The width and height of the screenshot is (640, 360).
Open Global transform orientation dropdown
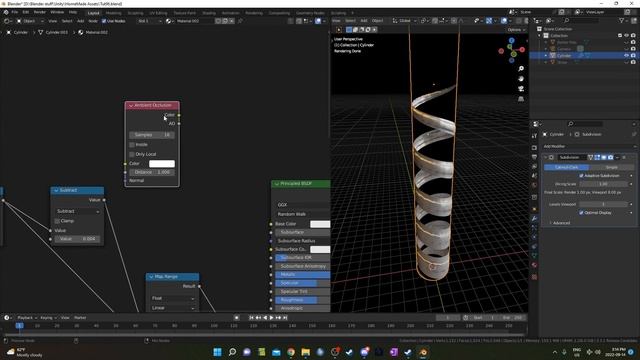[x=404, y=20]
